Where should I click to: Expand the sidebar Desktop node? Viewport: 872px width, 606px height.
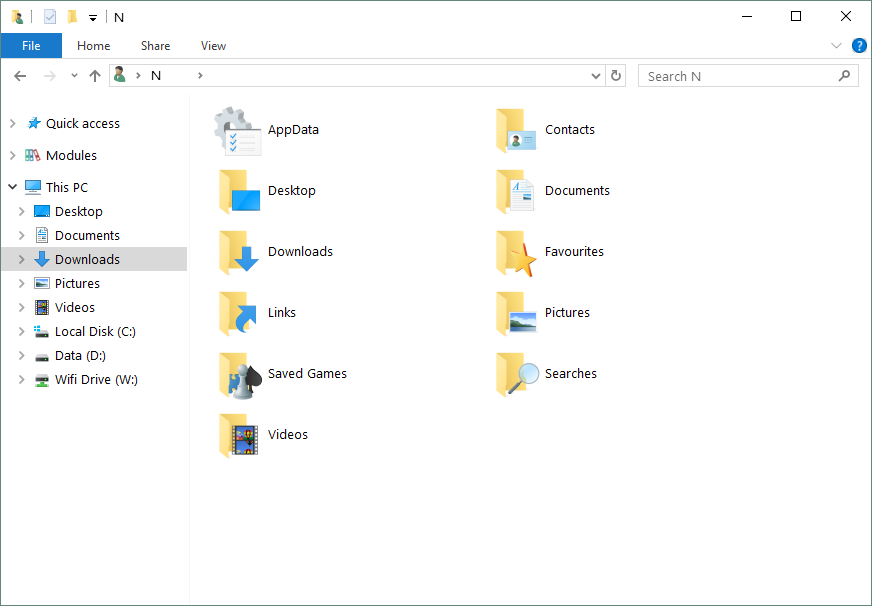click(x=22, y=211)
